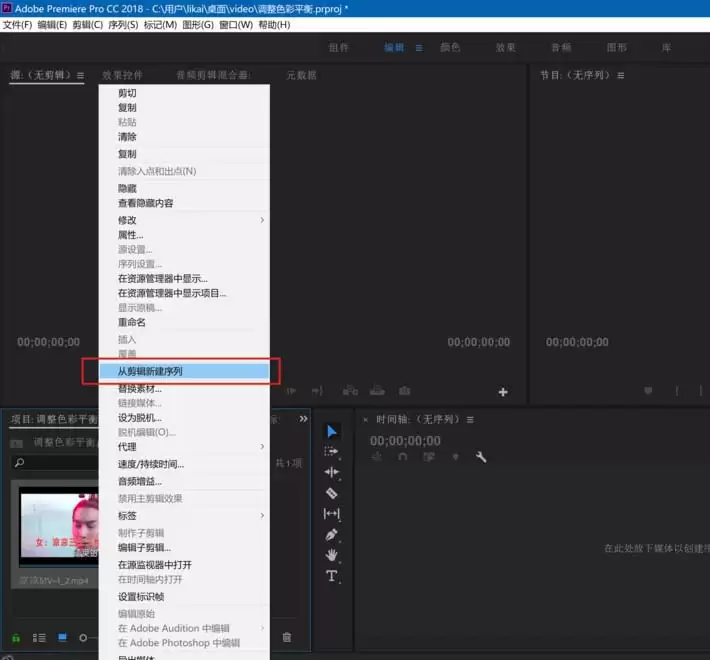Viewport: 710px width, 660px height.
Task: Click the trash delete icon in project panel
Action: 287,637
